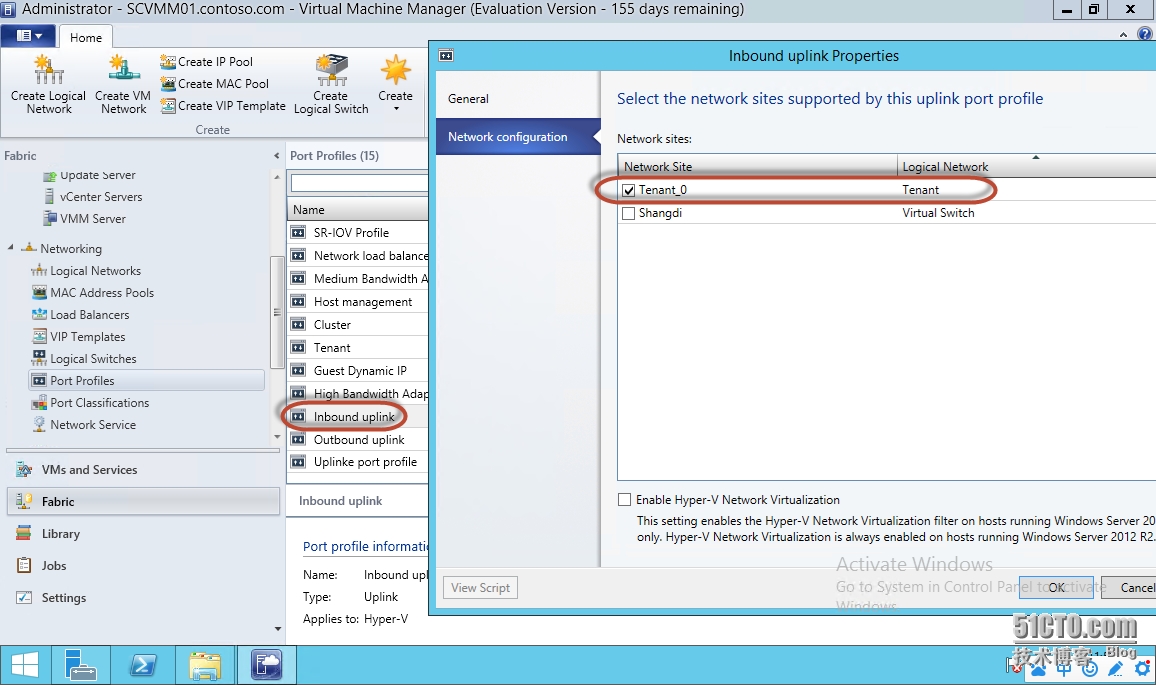Click the Create MAC Pool icon
Screen dimensions: 1156x685
[x=168, y=84]
